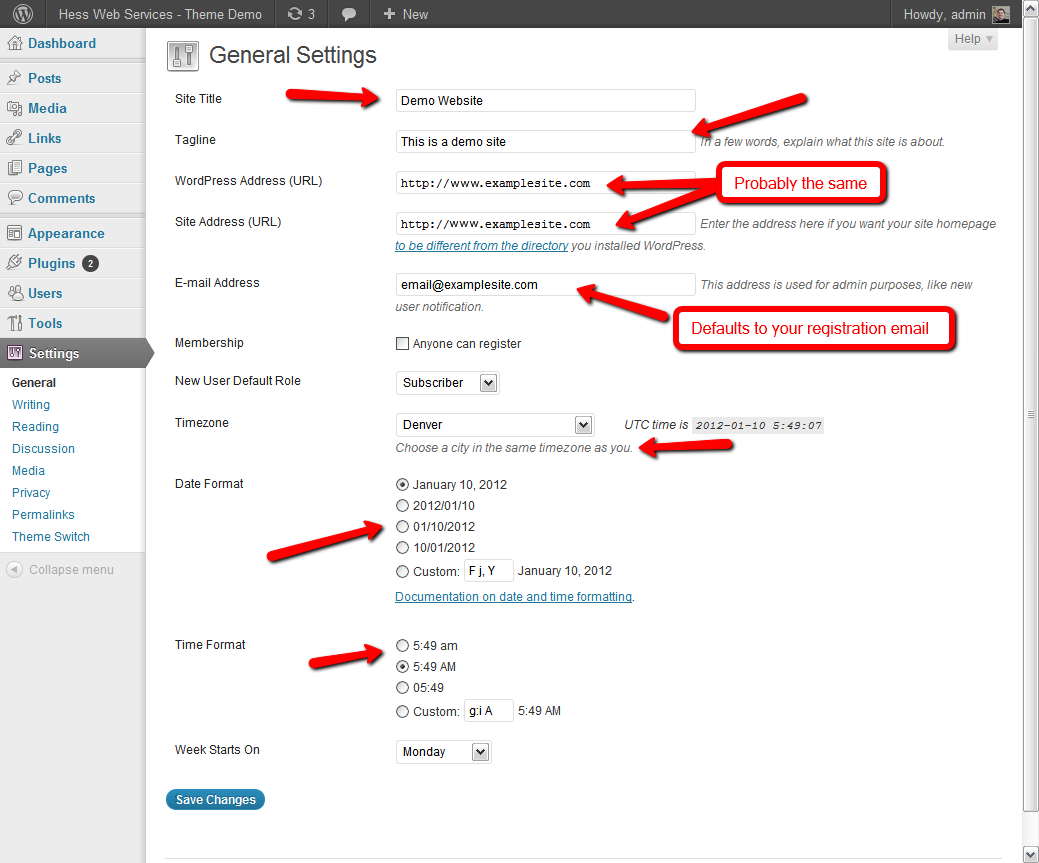Viewport: 1039px width, 863px height.
Task: Open the Week Starts On dropdown
Action: (x=443, y=752)
